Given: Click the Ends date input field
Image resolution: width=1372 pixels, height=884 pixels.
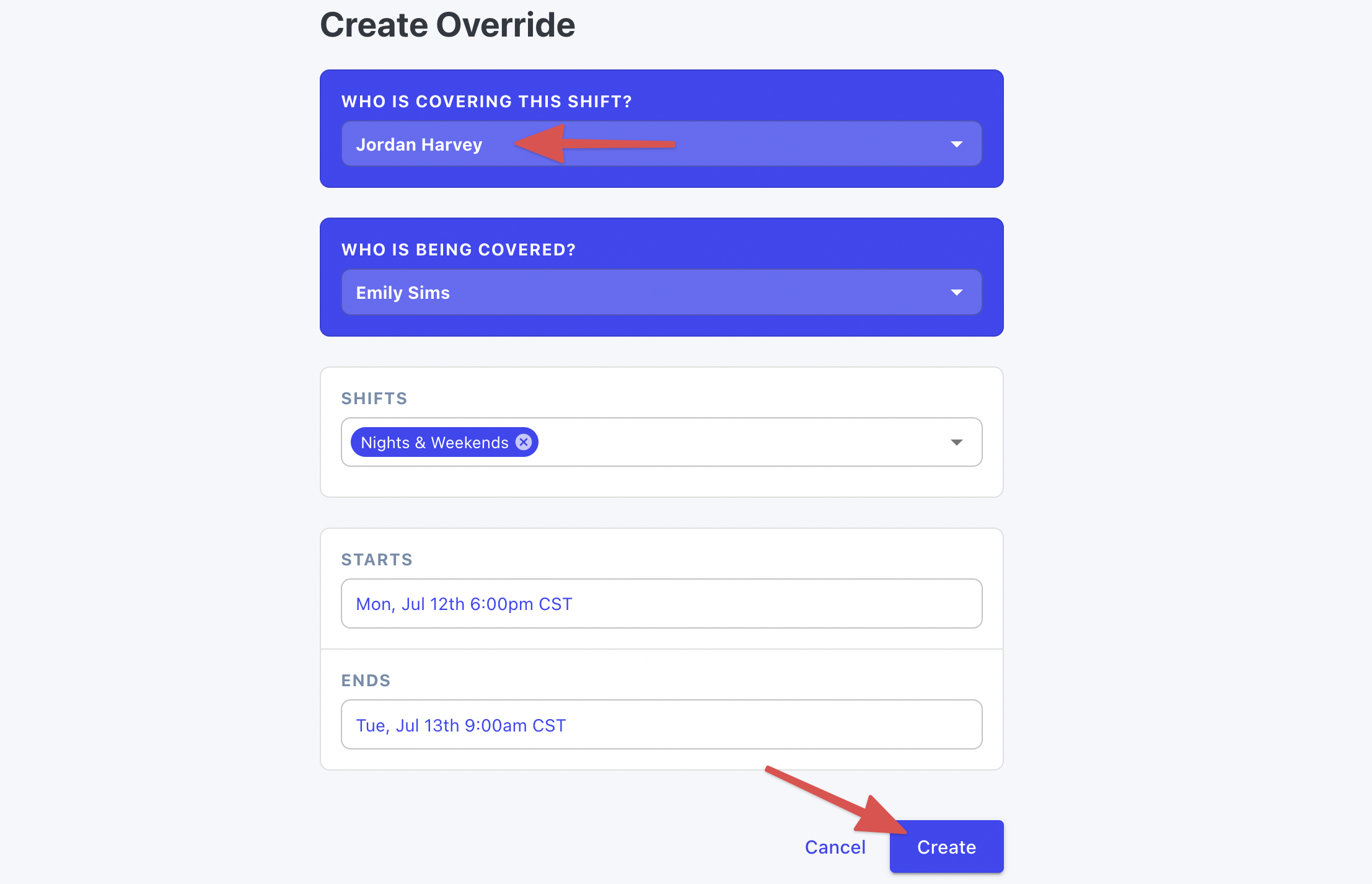Looking at the screenshot, I should 663,724.
